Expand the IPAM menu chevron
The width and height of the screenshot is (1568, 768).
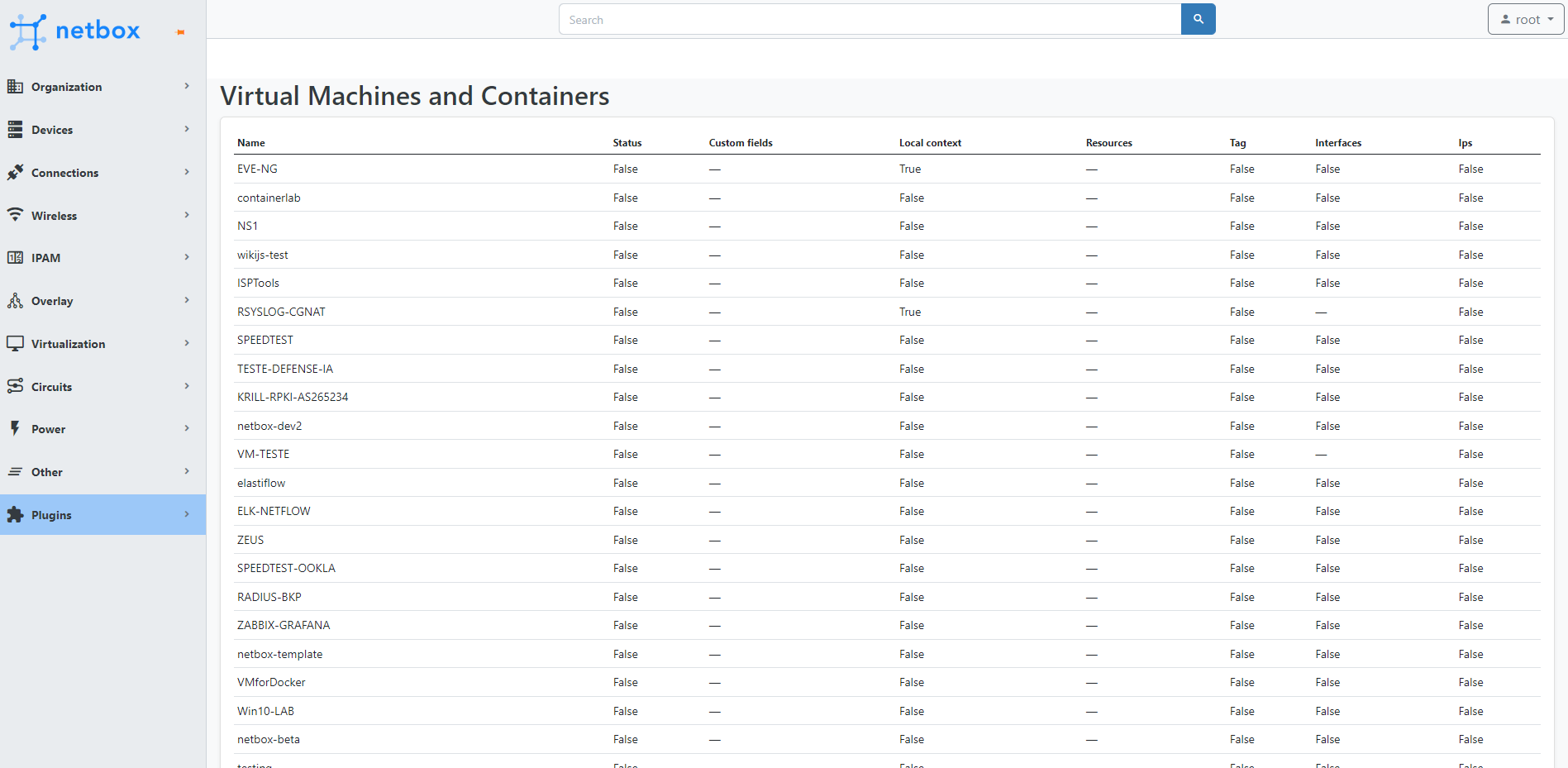click(x=187, y=257)
